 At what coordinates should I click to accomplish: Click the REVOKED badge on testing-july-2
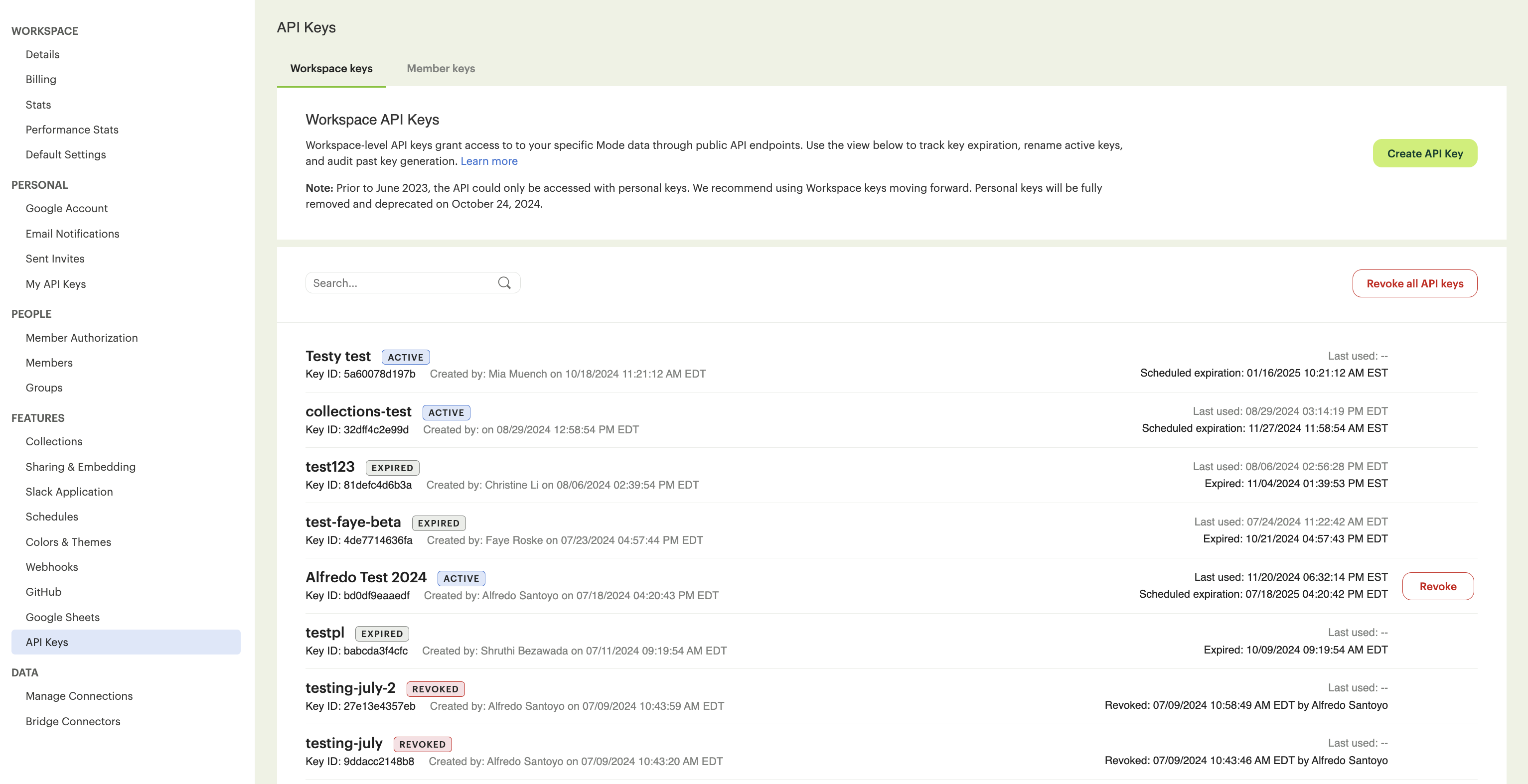click(x=434, y=688)
